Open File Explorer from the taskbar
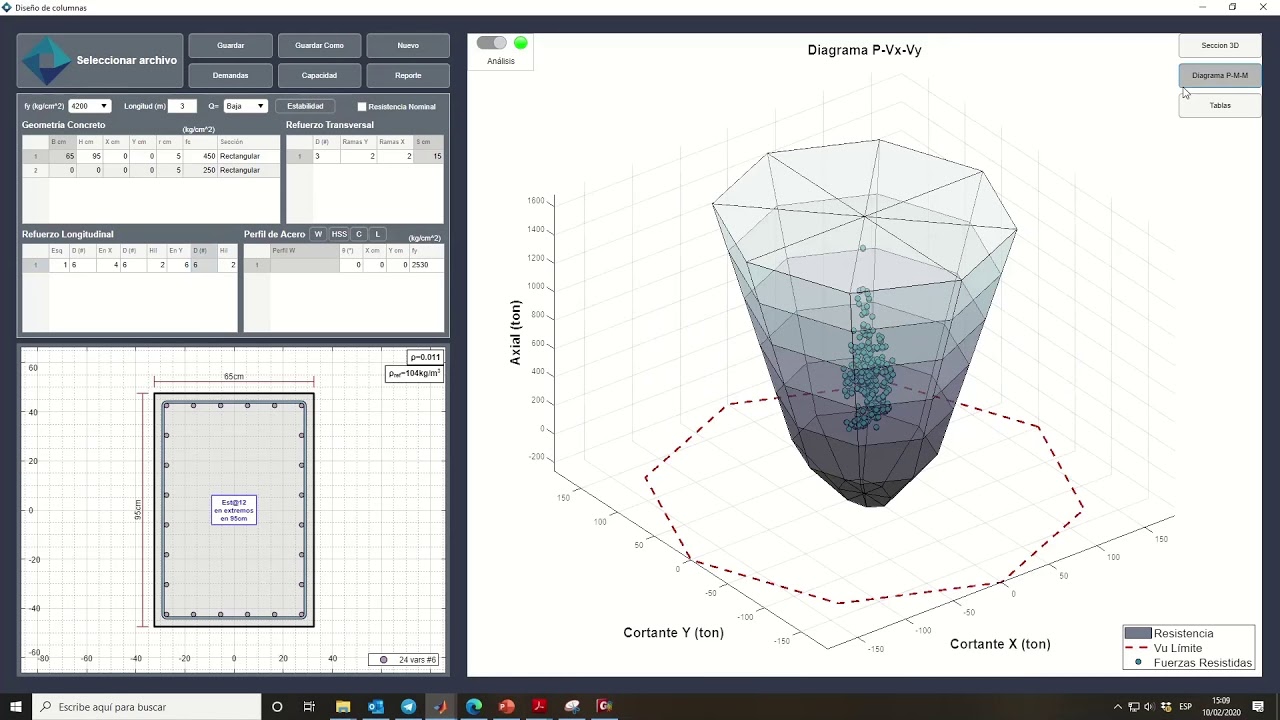The image size is (1280, 720). click(x=343, y=707)
